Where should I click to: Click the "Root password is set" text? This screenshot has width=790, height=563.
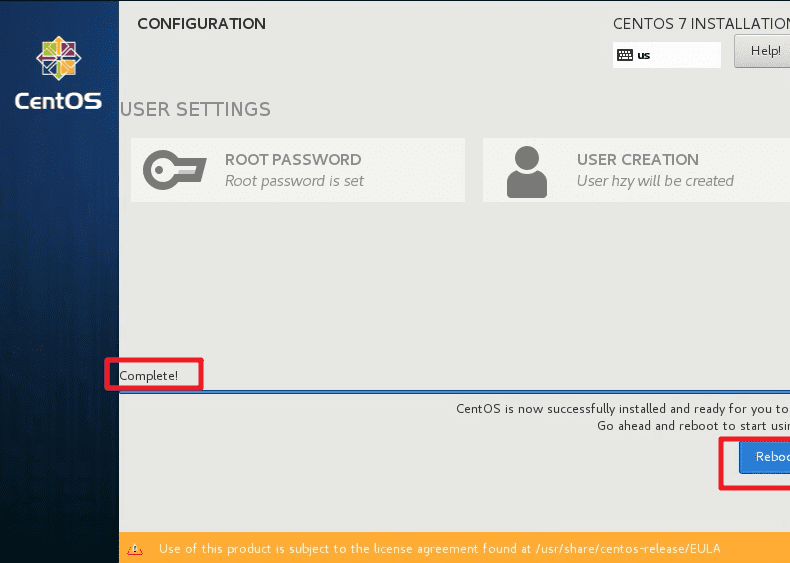tap(294, 181)
